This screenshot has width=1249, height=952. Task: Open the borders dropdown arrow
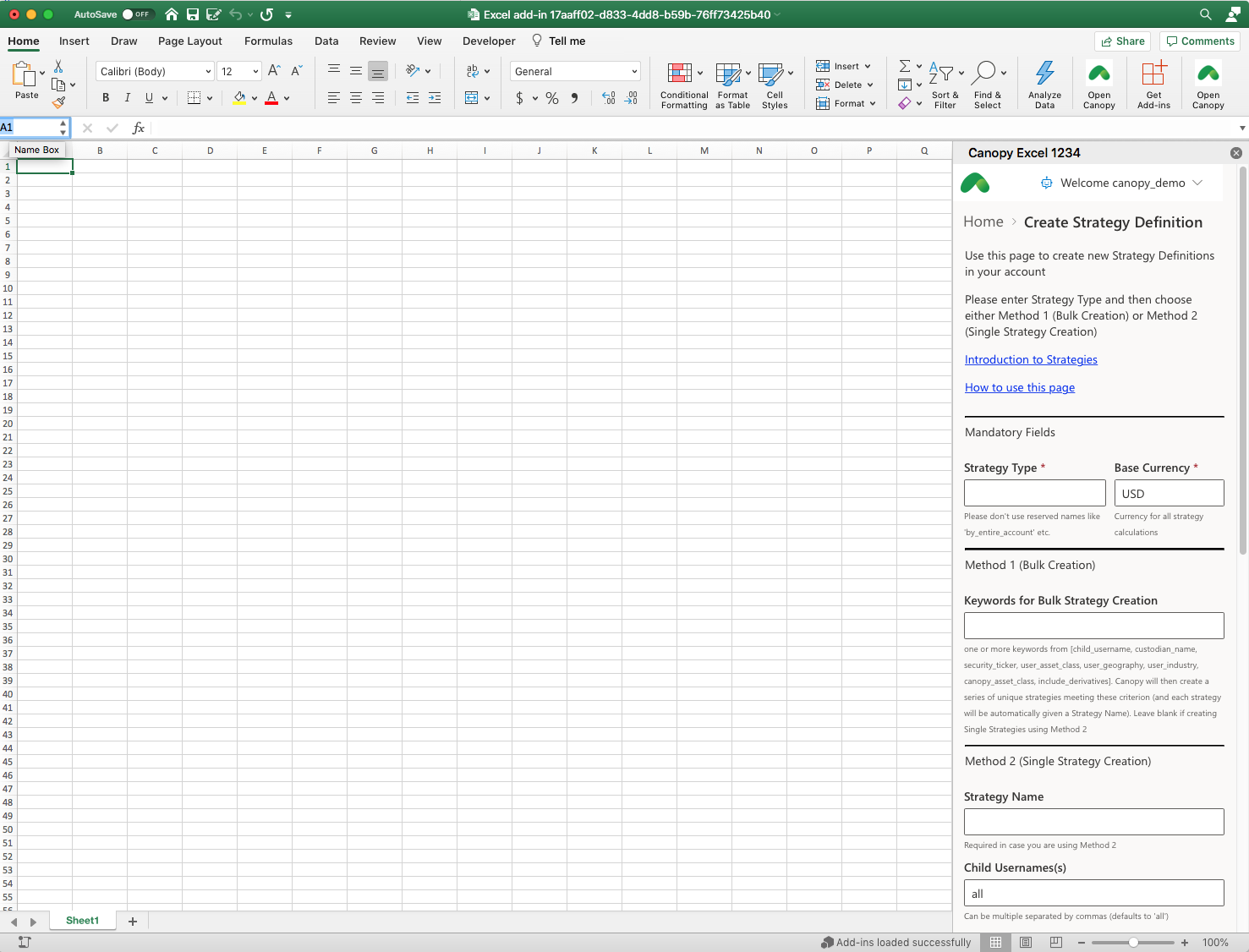point(210,98)
